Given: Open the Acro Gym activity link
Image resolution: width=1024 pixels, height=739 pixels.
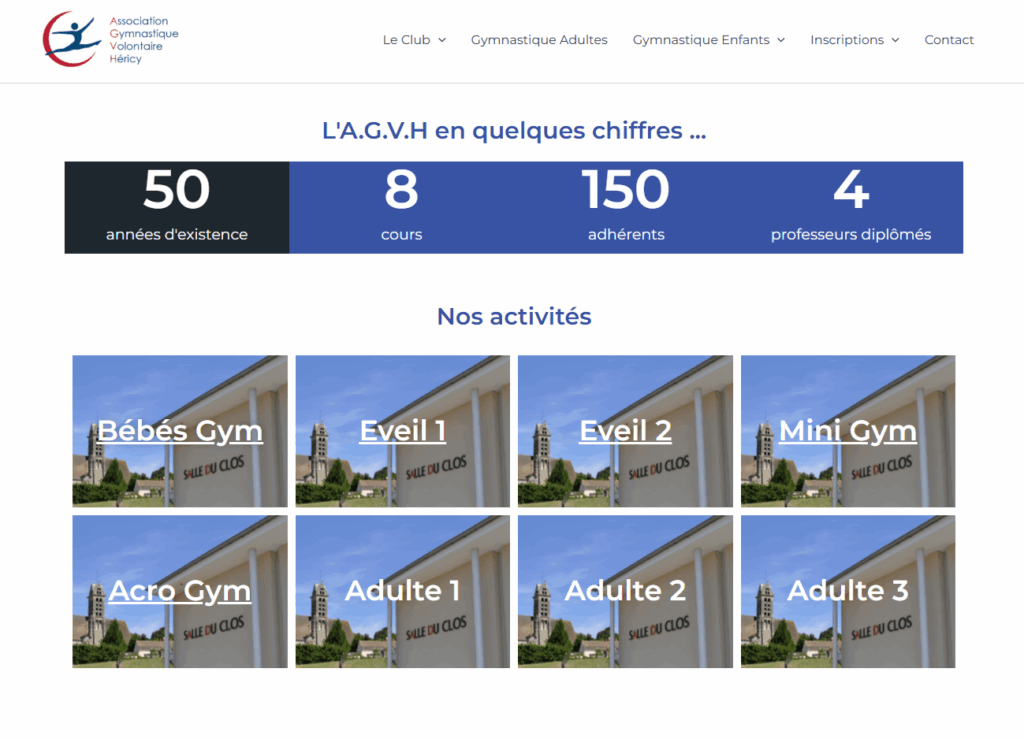Looking at the screenshot, I should pyautogui.click(x=180, y=591).
